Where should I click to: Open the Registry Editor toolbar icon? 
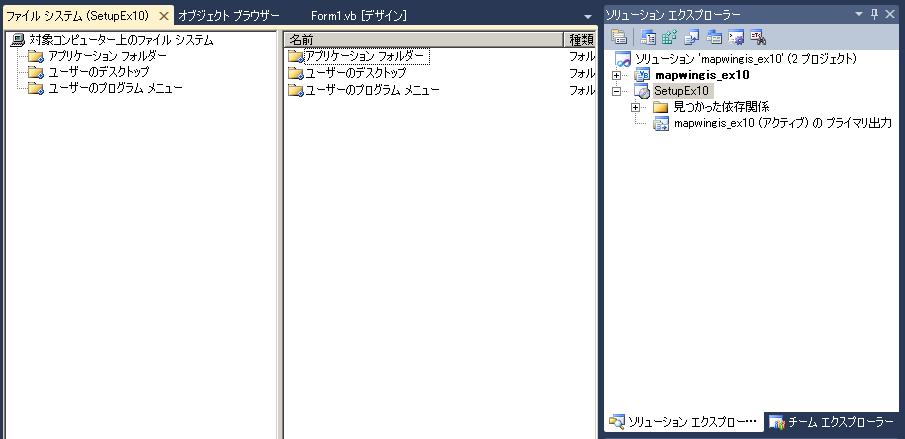670,38
